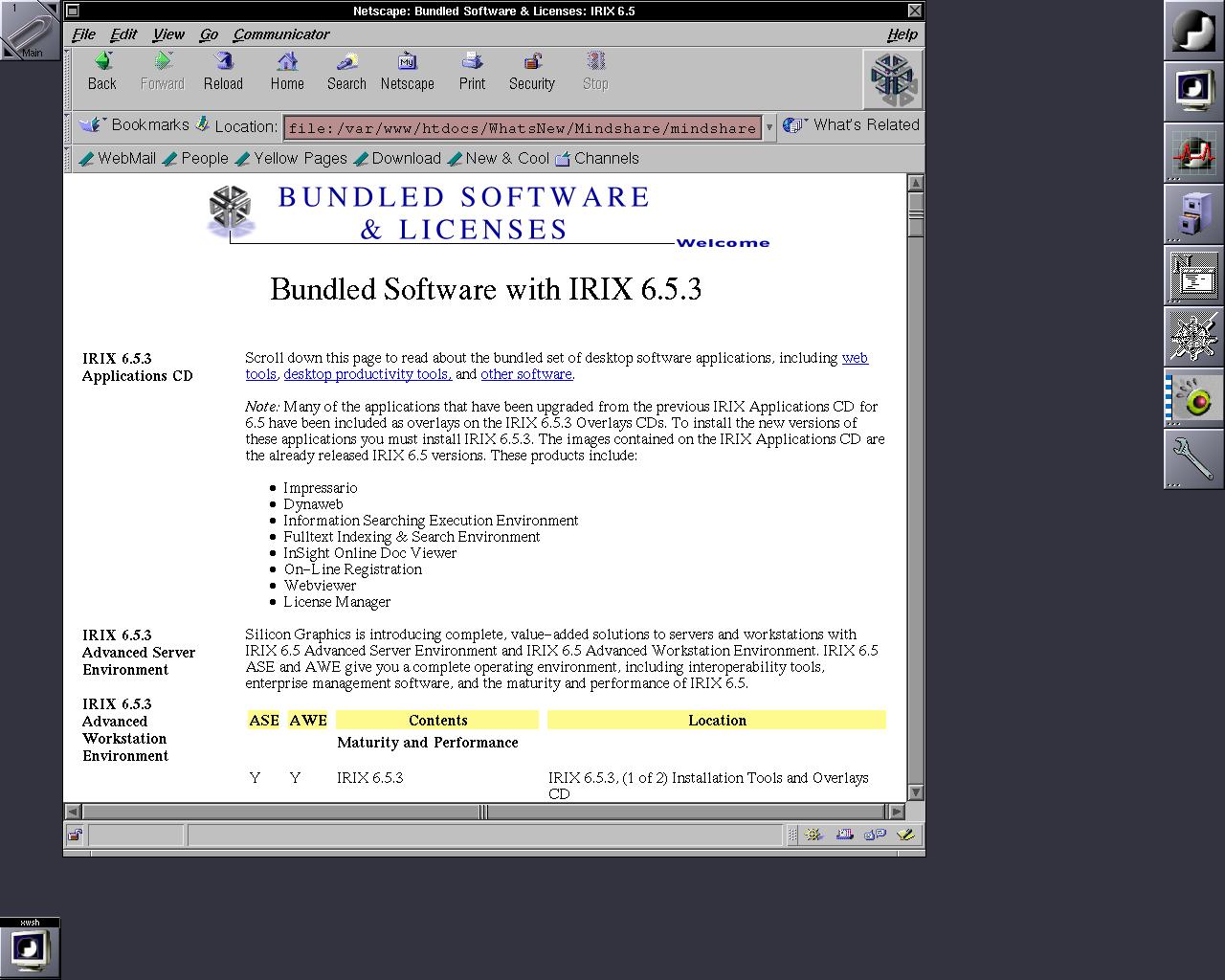Viewport: 1225px width, 980px height.
Task: Open the What's Related dropdown
Action: [x=852, y=125]
